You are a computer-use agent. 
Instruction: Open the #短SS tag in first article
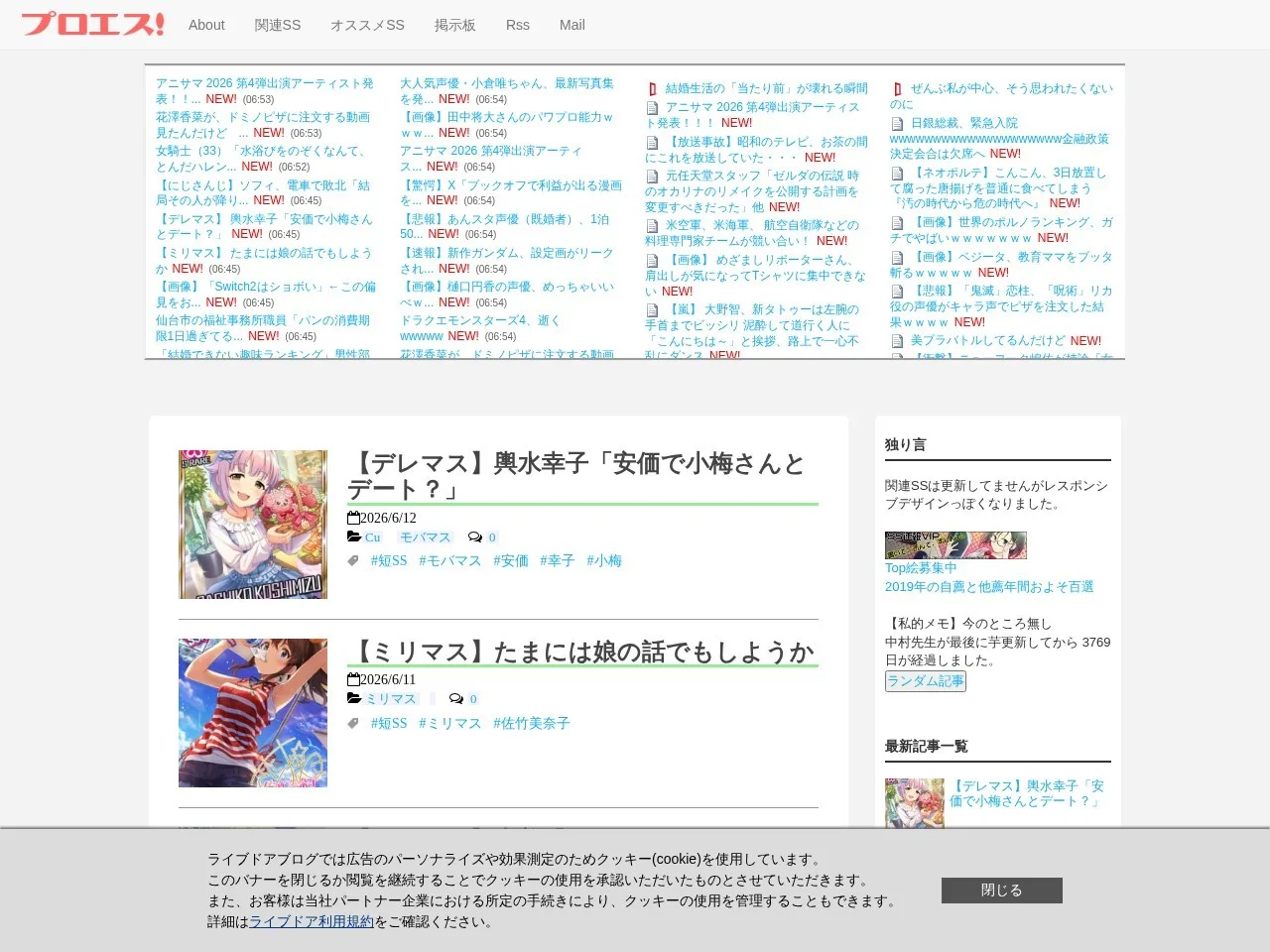[389, 561]
